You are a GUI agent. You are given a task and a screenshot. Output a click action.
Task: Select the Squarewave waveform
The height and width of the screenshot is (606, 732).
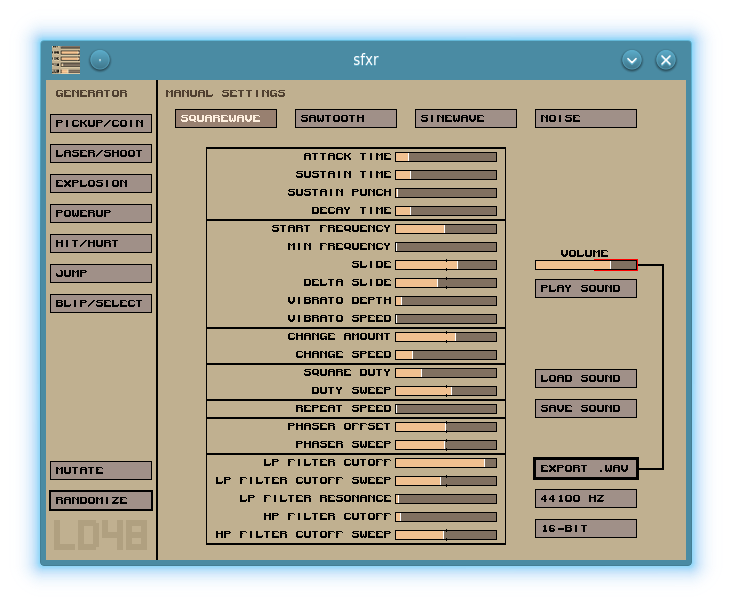(226, 118)
